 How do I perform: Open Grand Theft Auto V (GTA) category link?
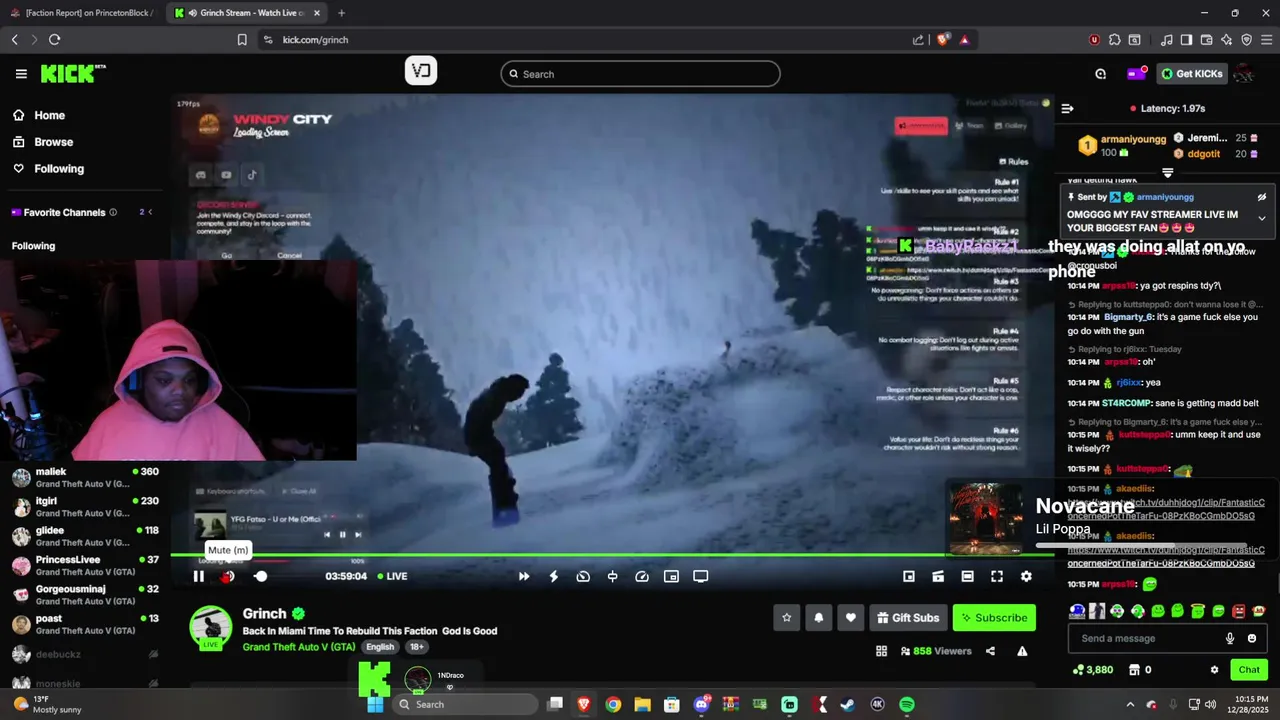[298, 647]
